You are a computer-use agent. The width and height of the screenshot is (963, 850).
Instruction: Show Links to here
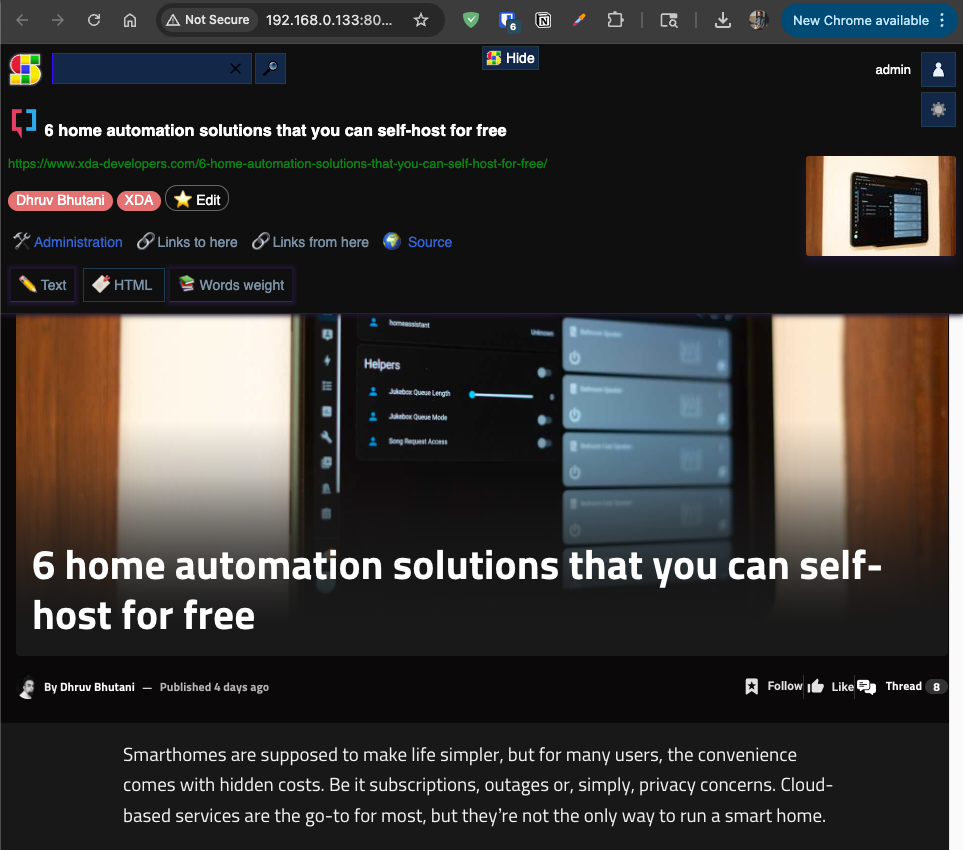pos(187,242)
